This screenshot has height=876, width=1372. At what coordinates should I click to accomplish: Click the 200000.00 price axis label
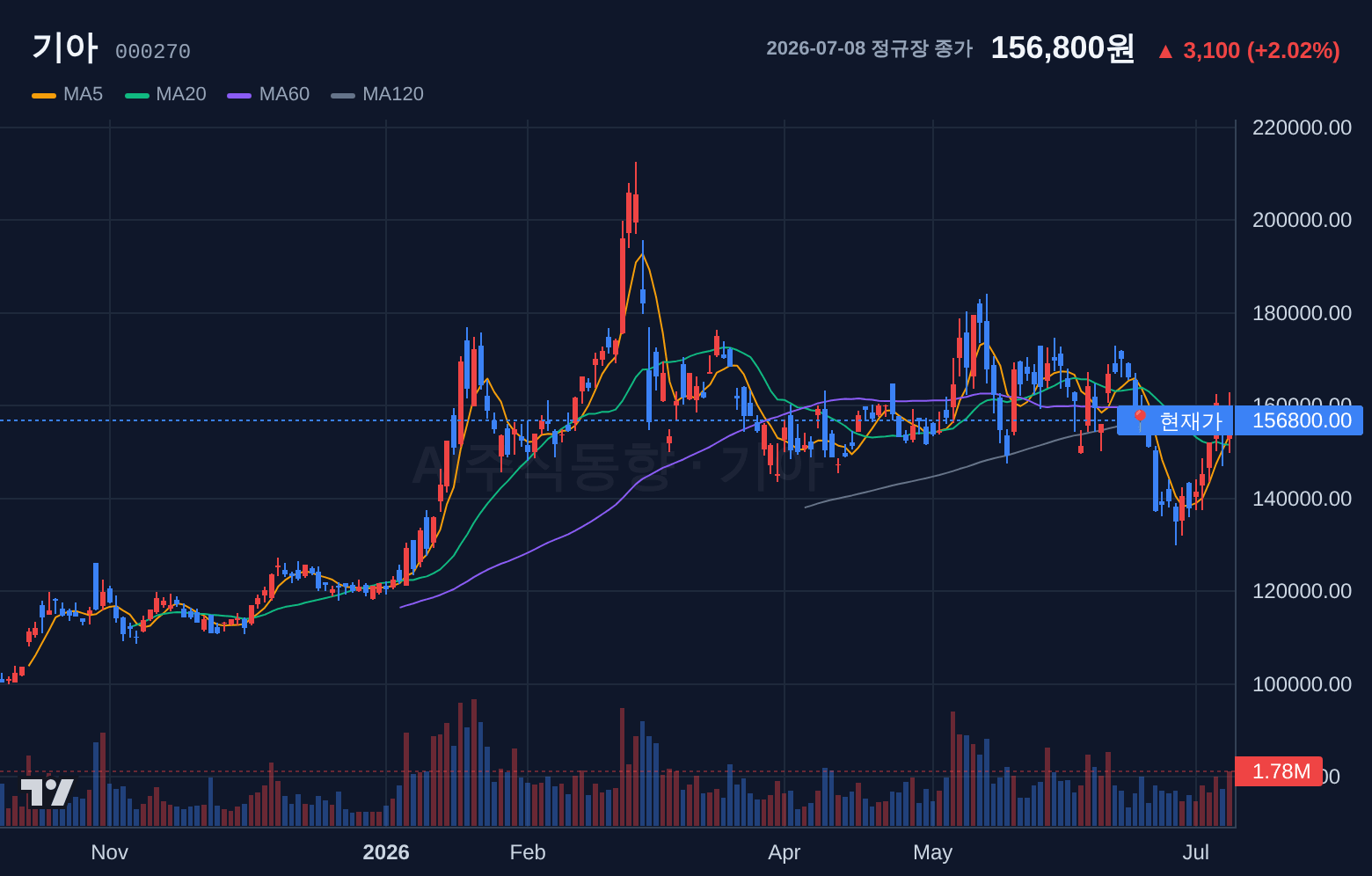point(1302,220)
